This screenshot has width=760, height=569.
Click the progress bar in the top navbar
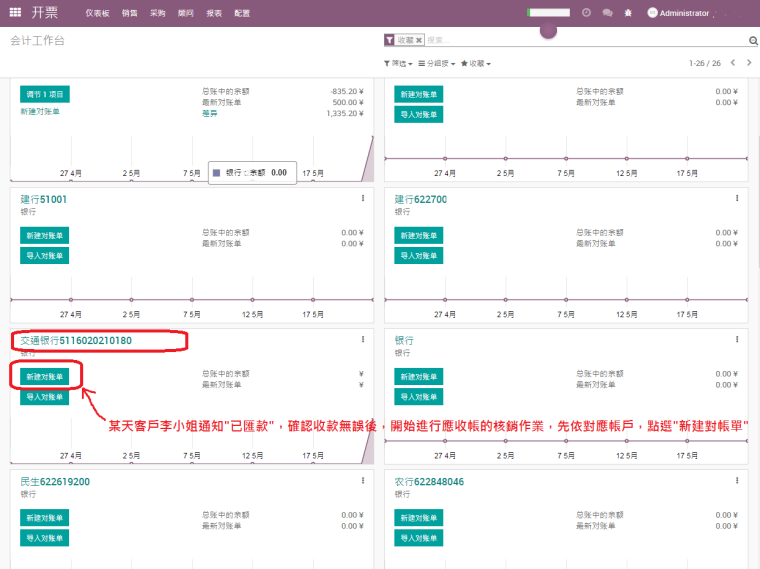point(549,13)
